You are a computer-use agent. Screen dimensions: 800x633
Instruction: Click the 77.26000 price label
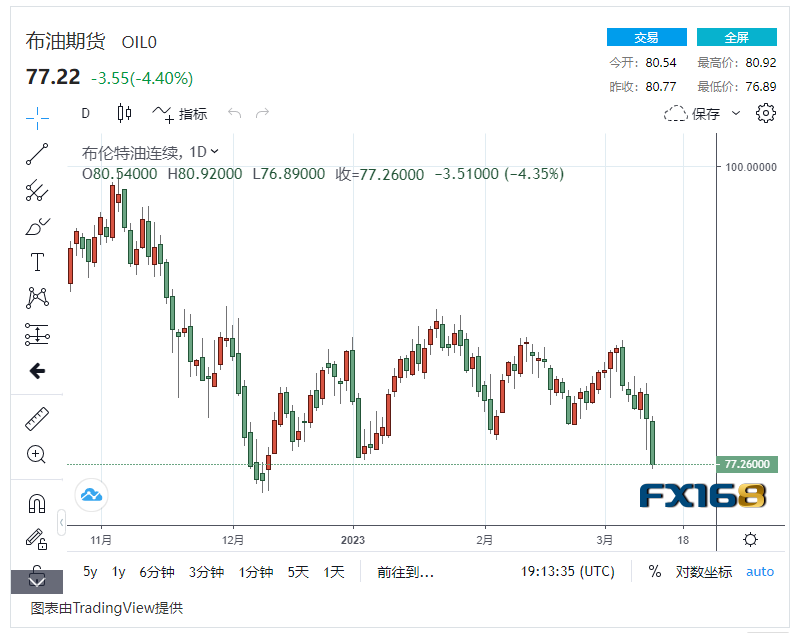click(747, 464)
